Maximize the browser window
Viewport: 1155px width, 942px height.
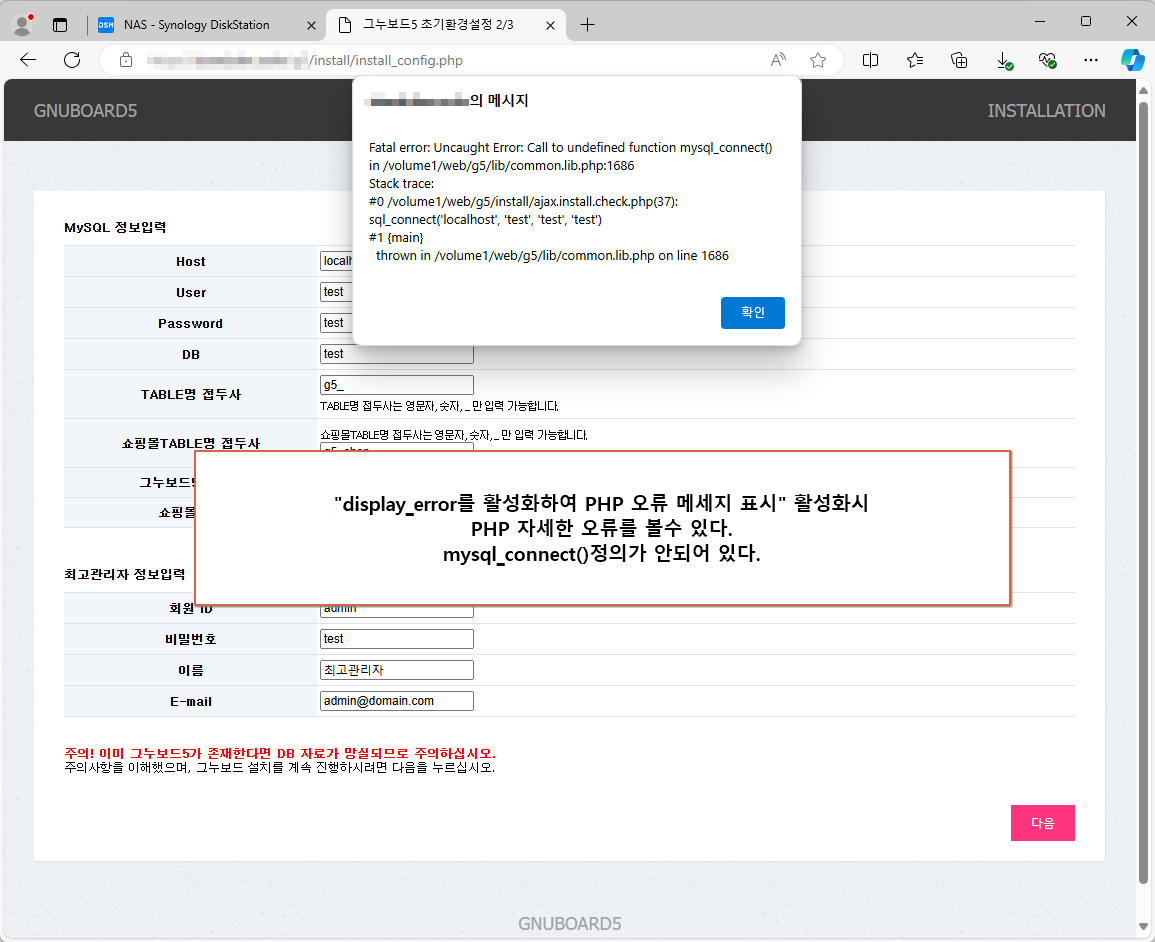(1086, 21)
